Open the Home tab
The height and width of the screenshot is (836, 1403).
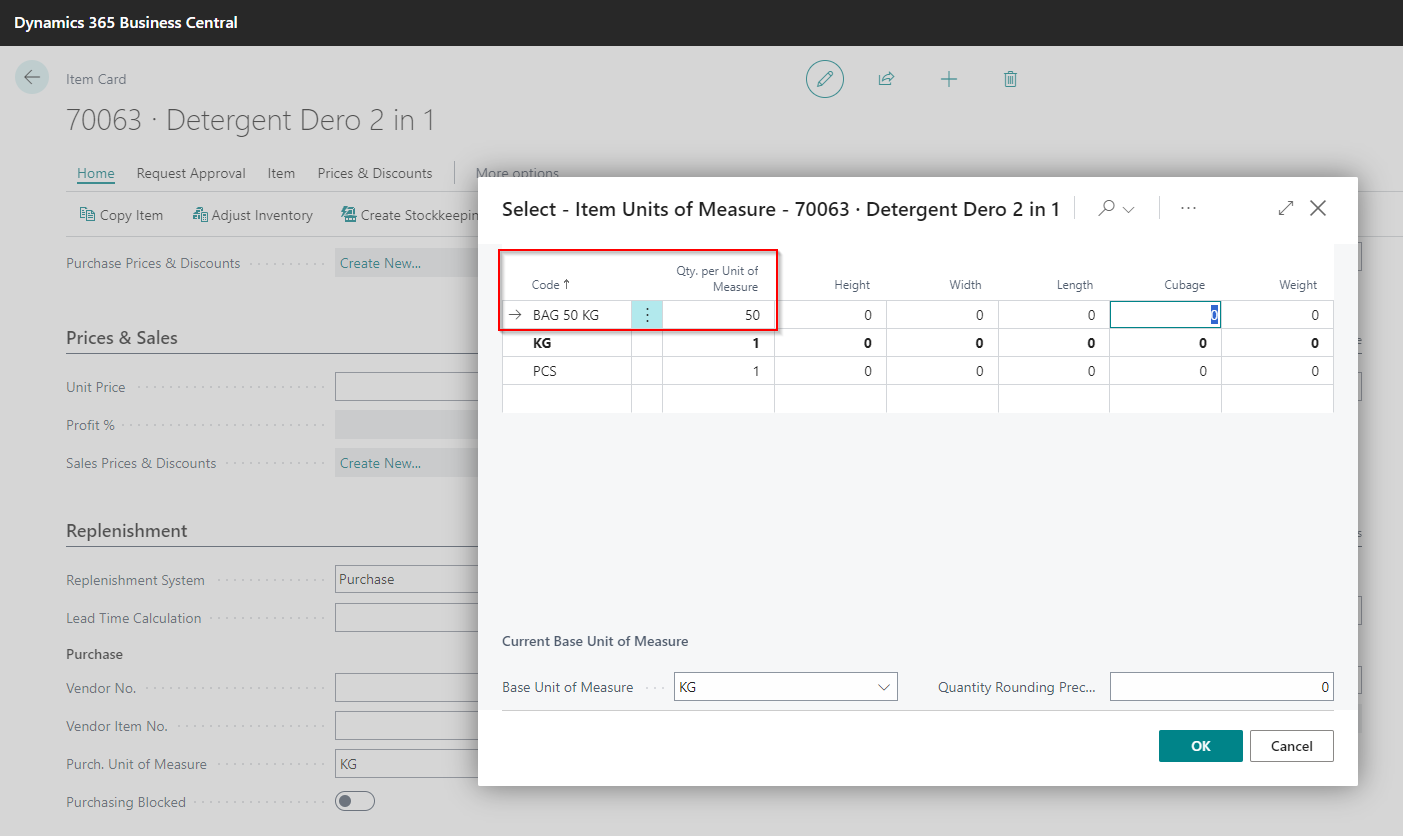pos(96,173)
